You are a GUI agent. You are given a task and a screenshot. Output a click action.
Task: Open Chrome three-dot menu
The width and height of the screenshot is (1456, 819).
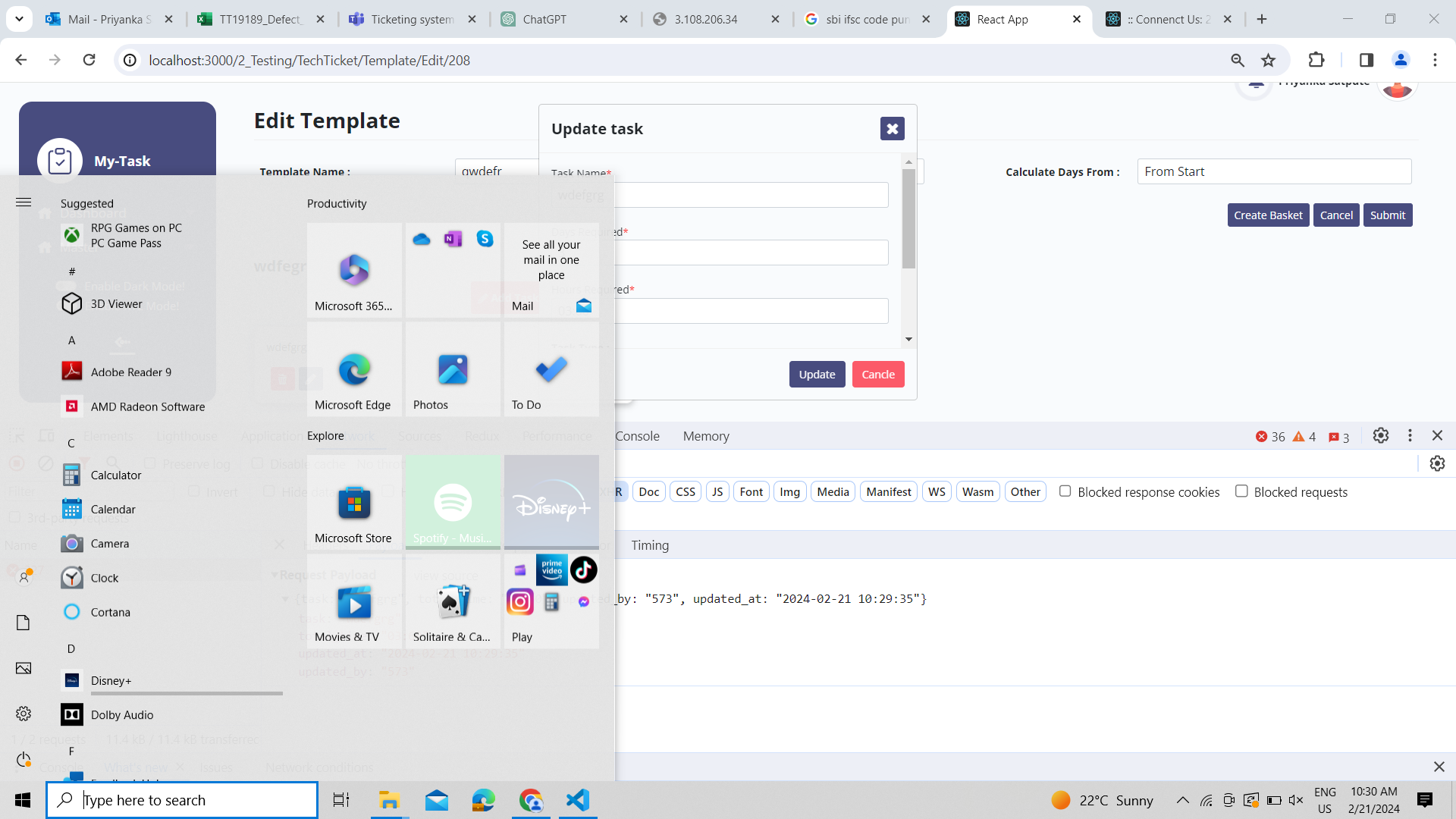(x=1435, y=60)
